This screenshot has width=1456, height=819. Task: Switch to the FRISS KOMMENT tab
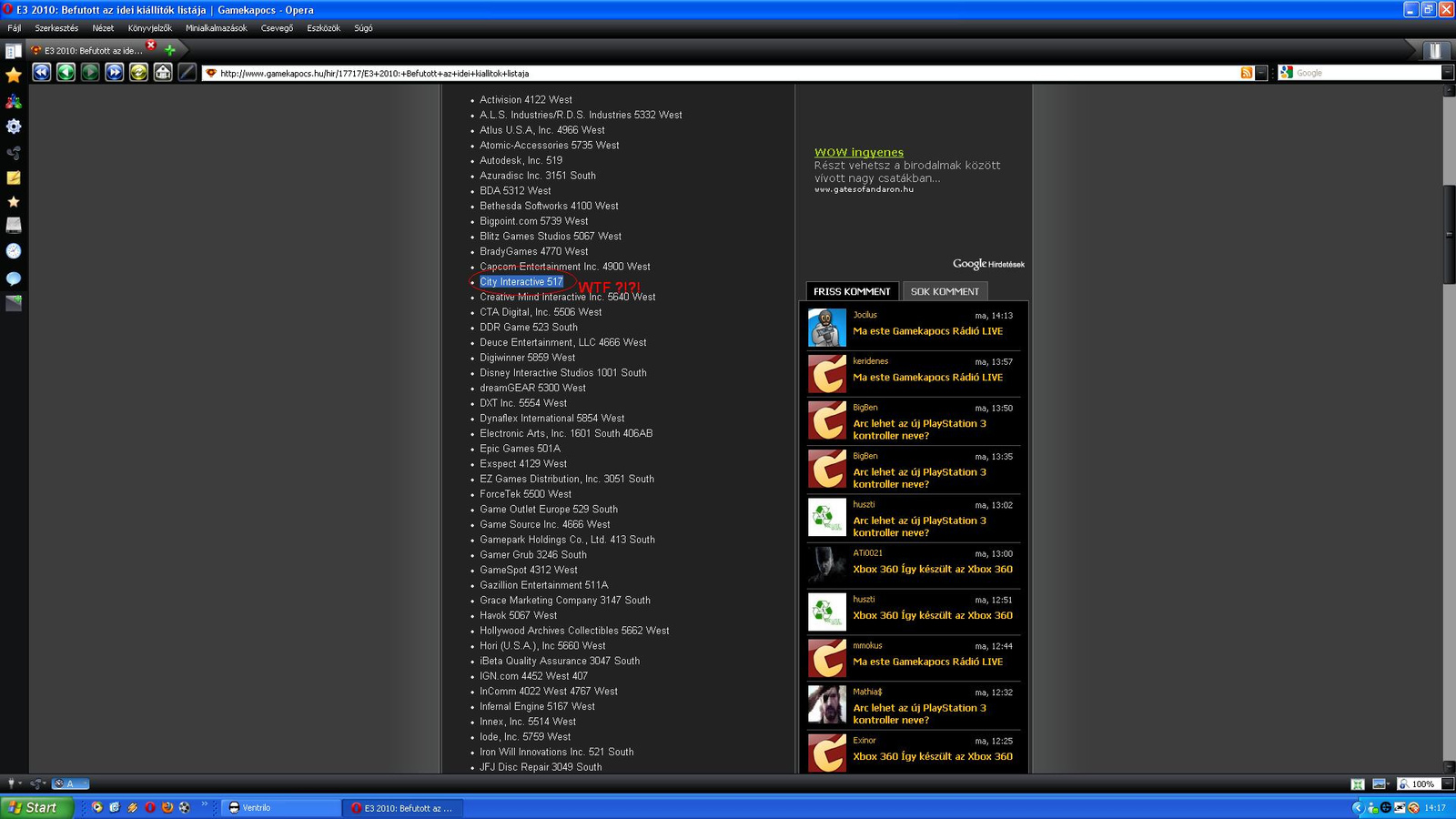point(852,291)
